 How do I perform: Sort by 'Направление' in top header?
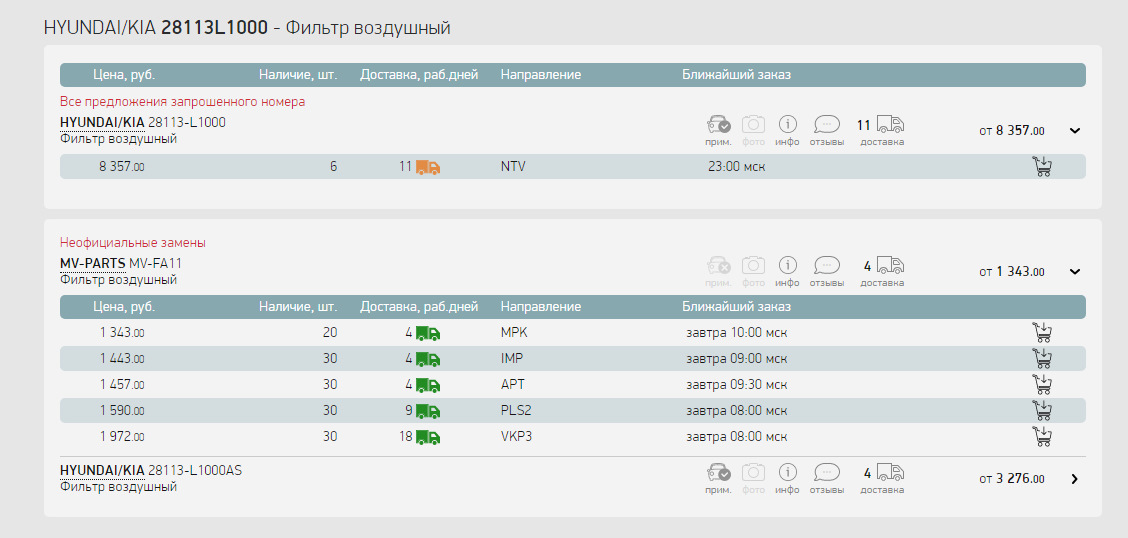pos(540,75)
